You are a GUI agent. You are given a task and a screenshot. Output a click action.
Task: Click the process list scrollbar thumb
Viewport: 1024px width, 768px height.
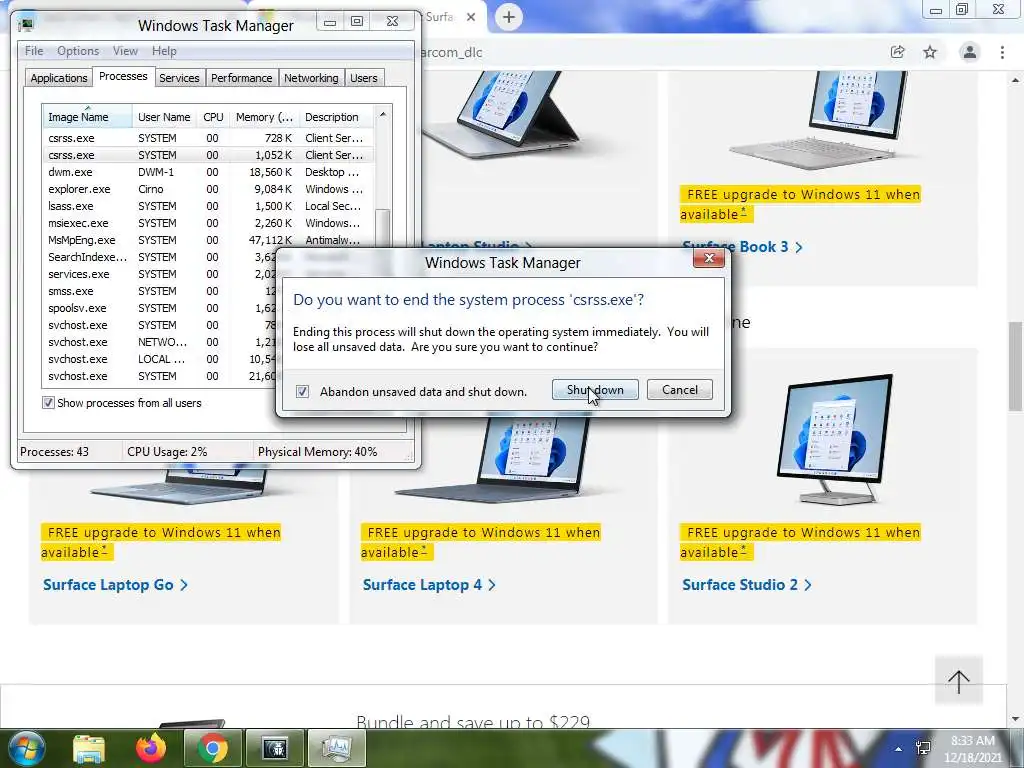383,229
